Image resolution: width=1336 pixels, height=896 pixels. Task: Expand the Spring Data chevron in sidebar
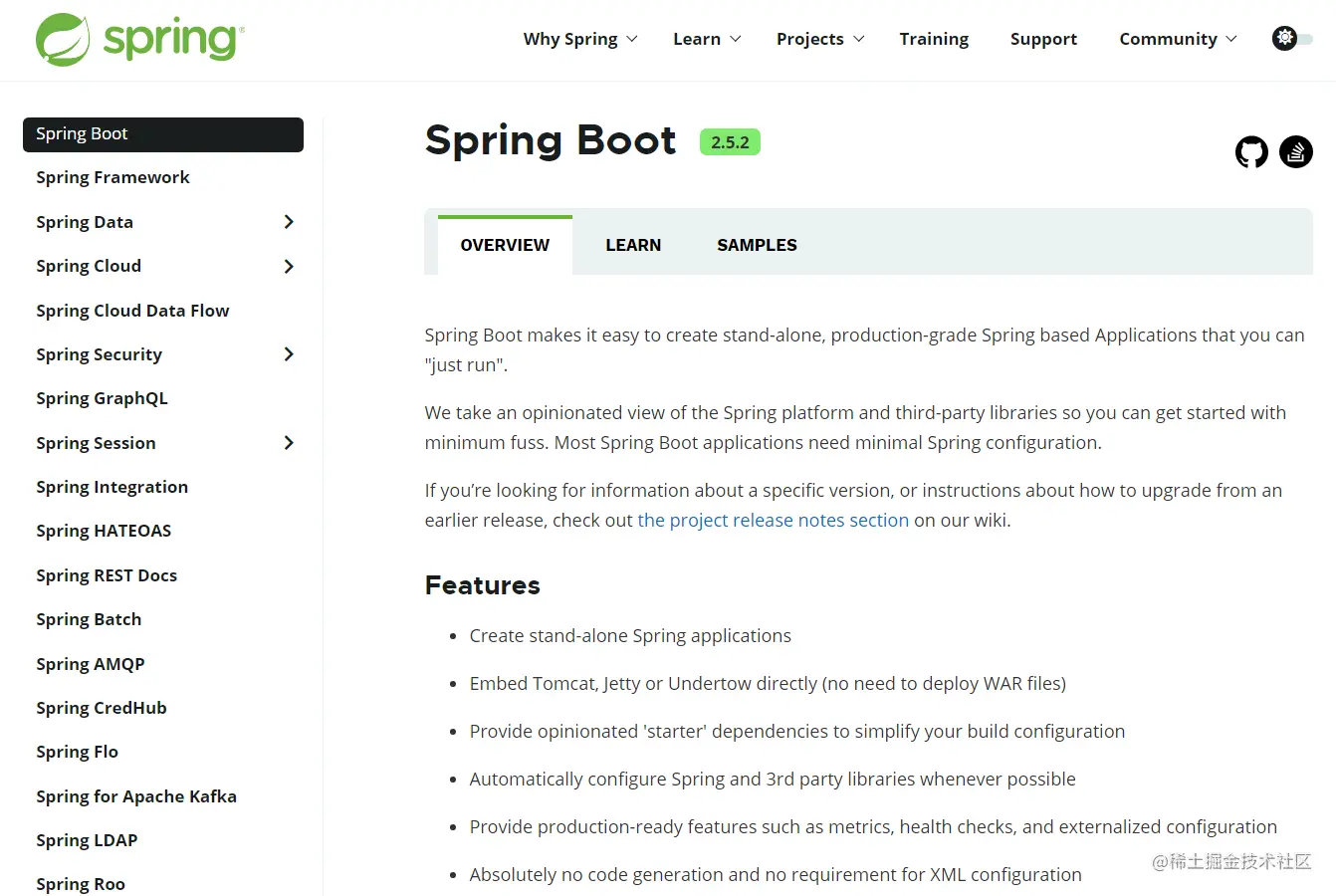(x=289, y=222)
